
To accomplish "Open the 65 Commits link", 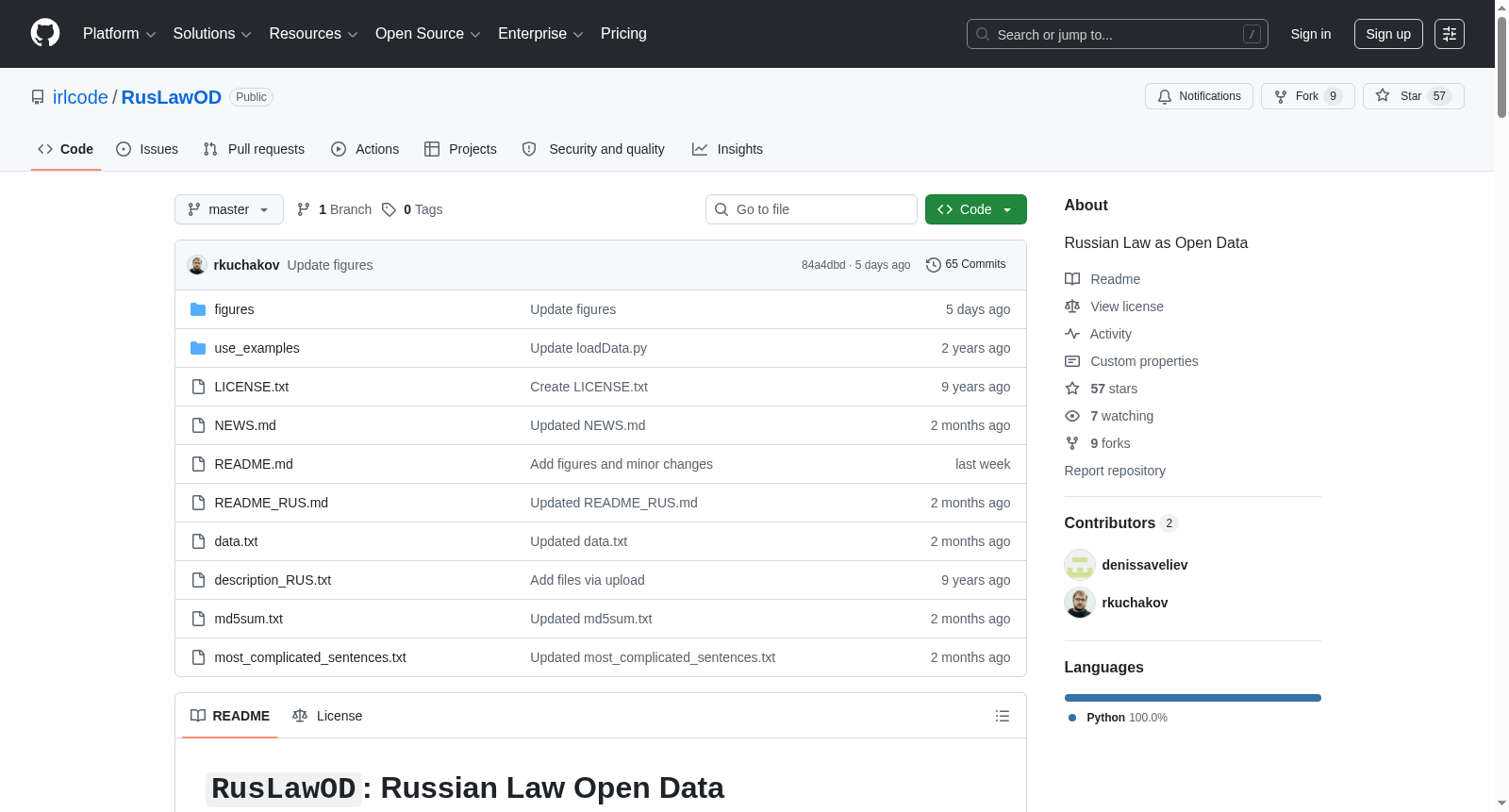I will (x=967, y=265).
